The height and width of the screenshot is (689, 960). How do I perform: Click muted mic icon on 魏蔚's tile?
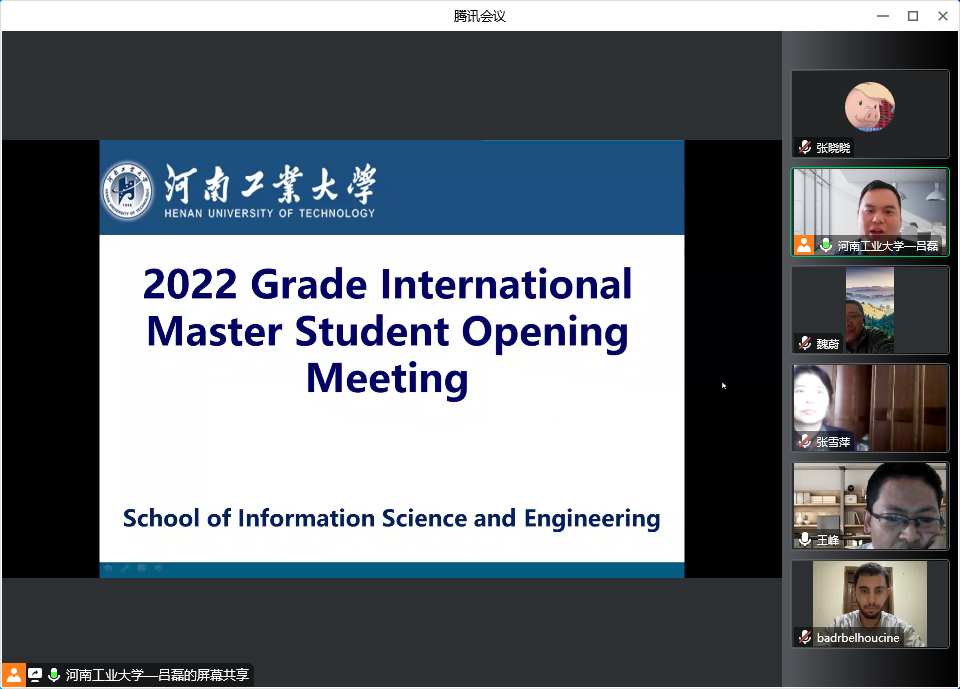click(805, 343)
